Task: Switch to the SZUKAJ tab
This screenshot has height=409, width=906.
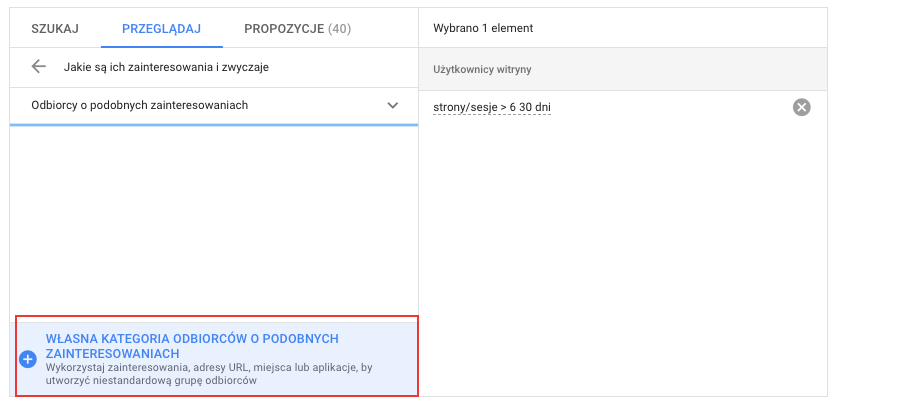Action: pos(55,29)
